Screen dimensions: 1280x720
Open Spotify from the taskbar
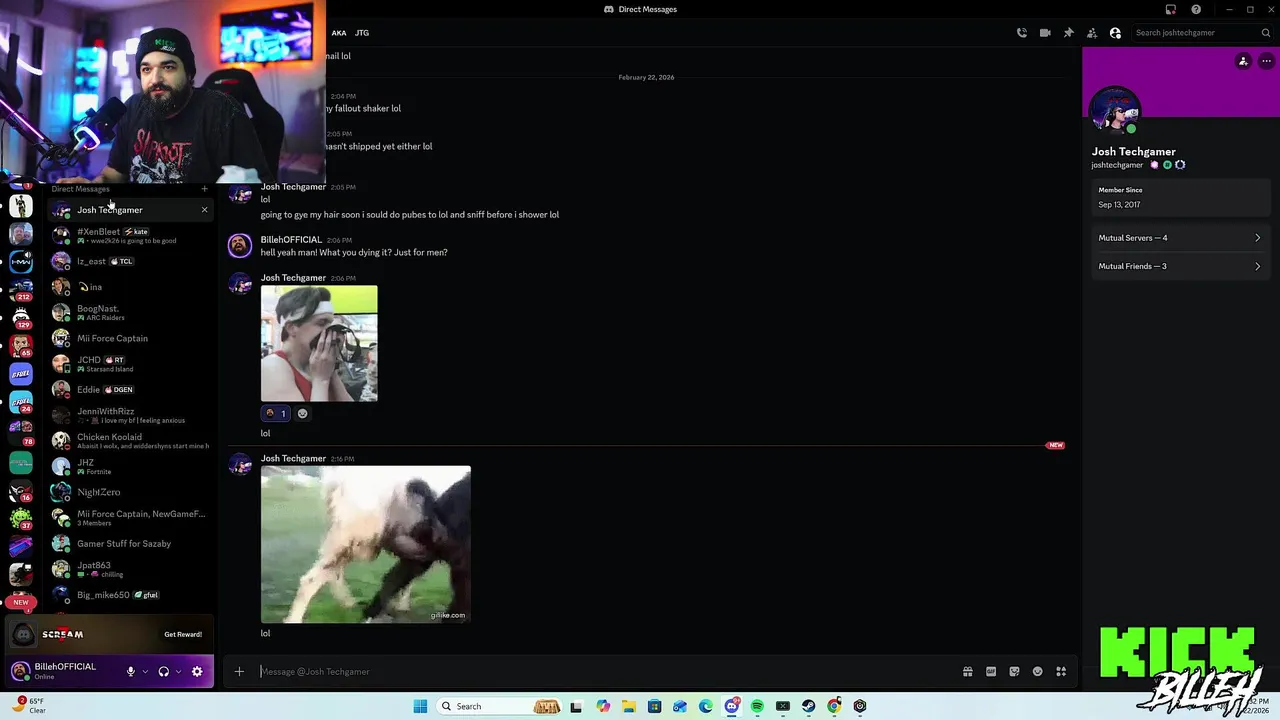757,706
